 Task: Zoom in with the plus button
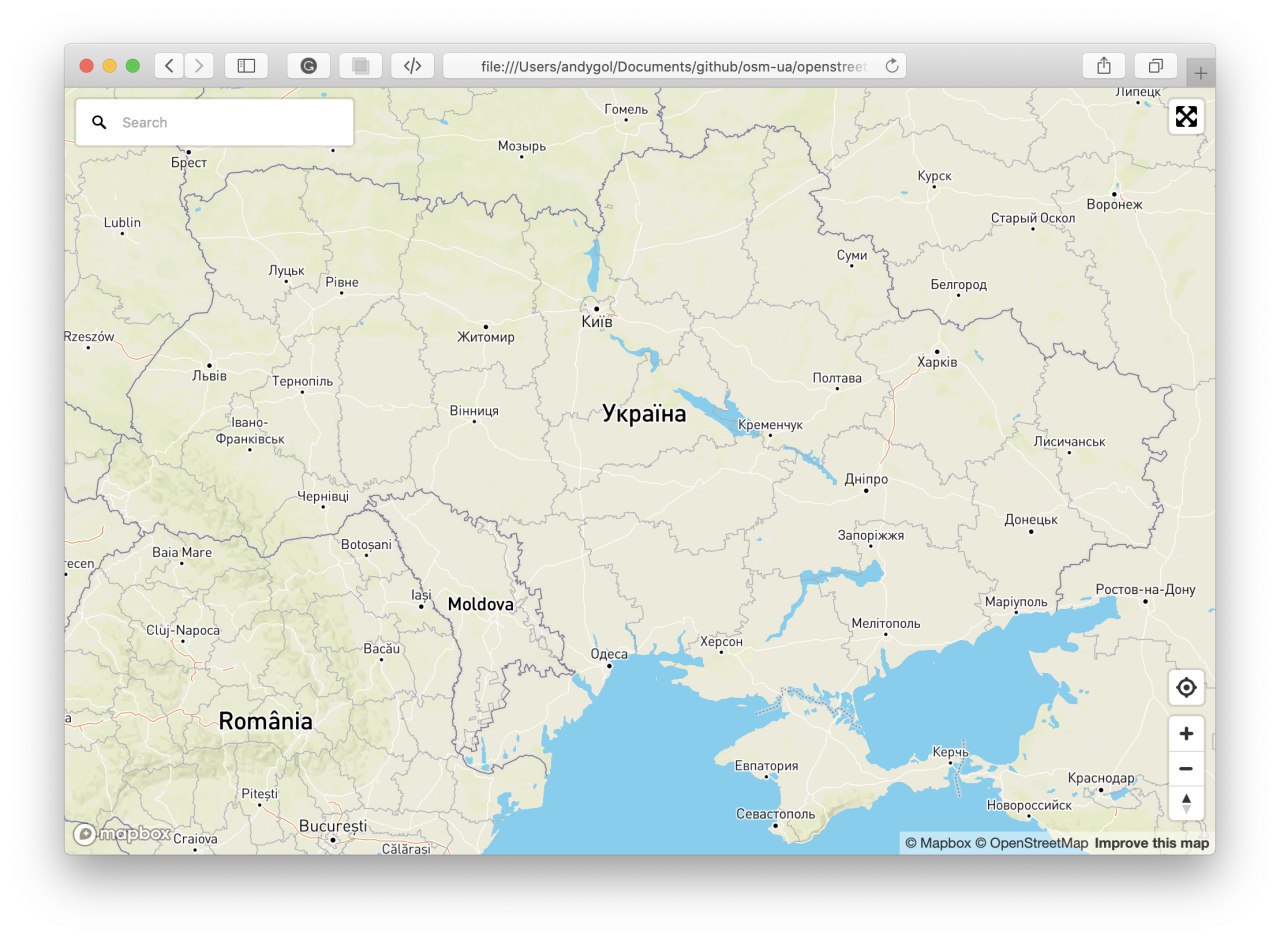pyautogui.click(x=1186, y=734)
